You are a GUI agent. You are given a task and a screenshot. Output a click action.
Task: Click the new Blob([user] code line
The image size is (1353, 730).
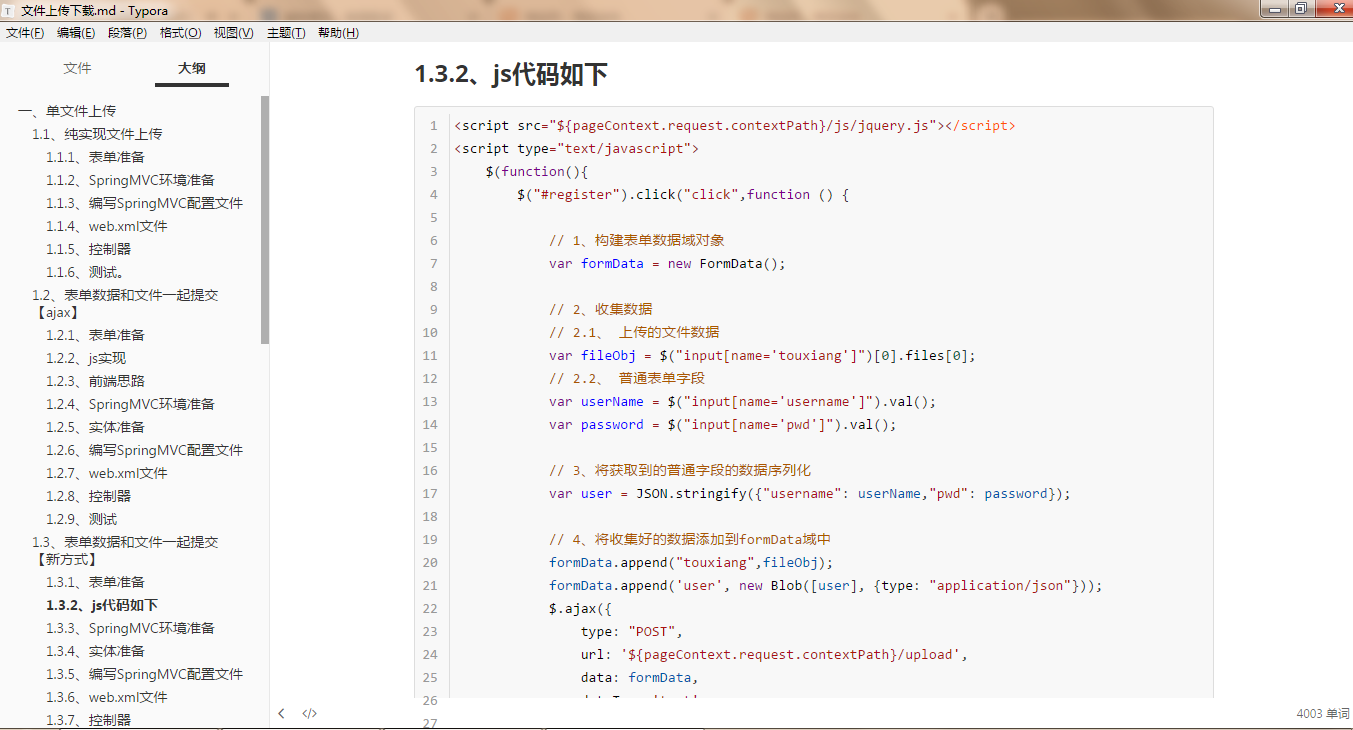pos(826,586)
